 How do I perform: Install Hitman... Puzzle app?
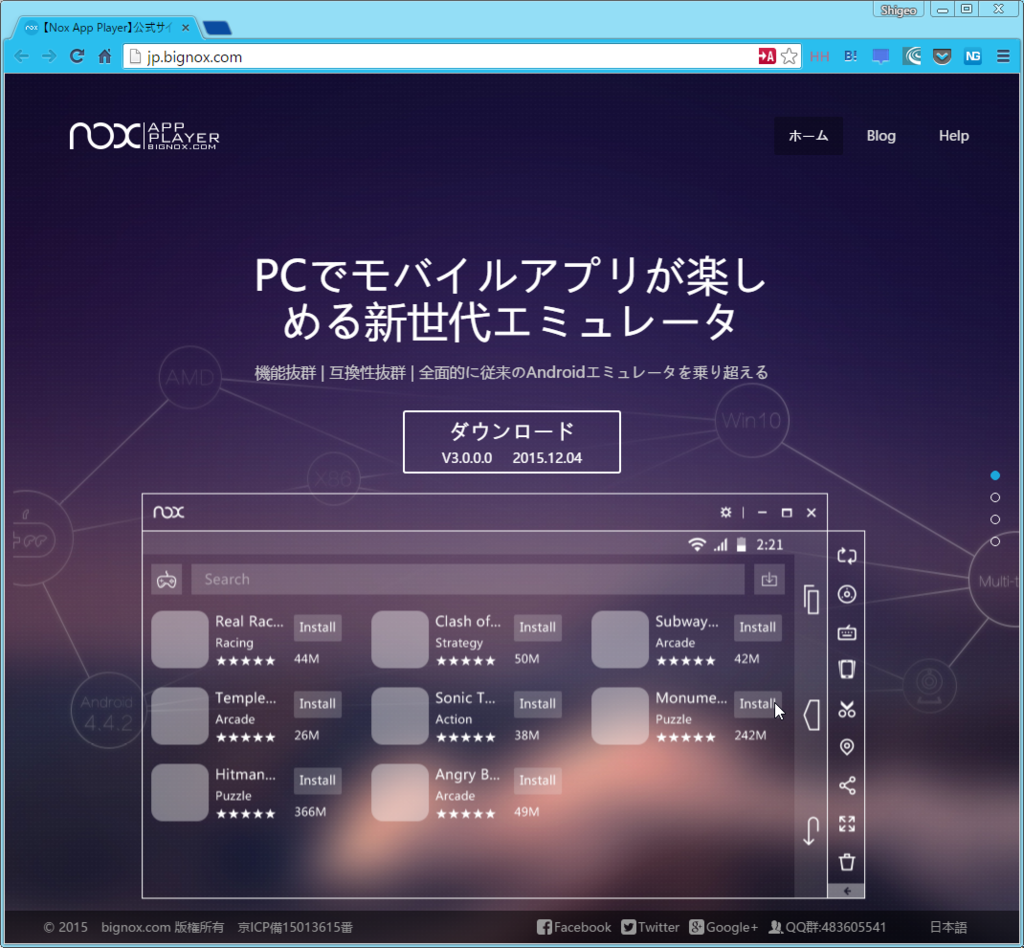[x=317, y=780]
